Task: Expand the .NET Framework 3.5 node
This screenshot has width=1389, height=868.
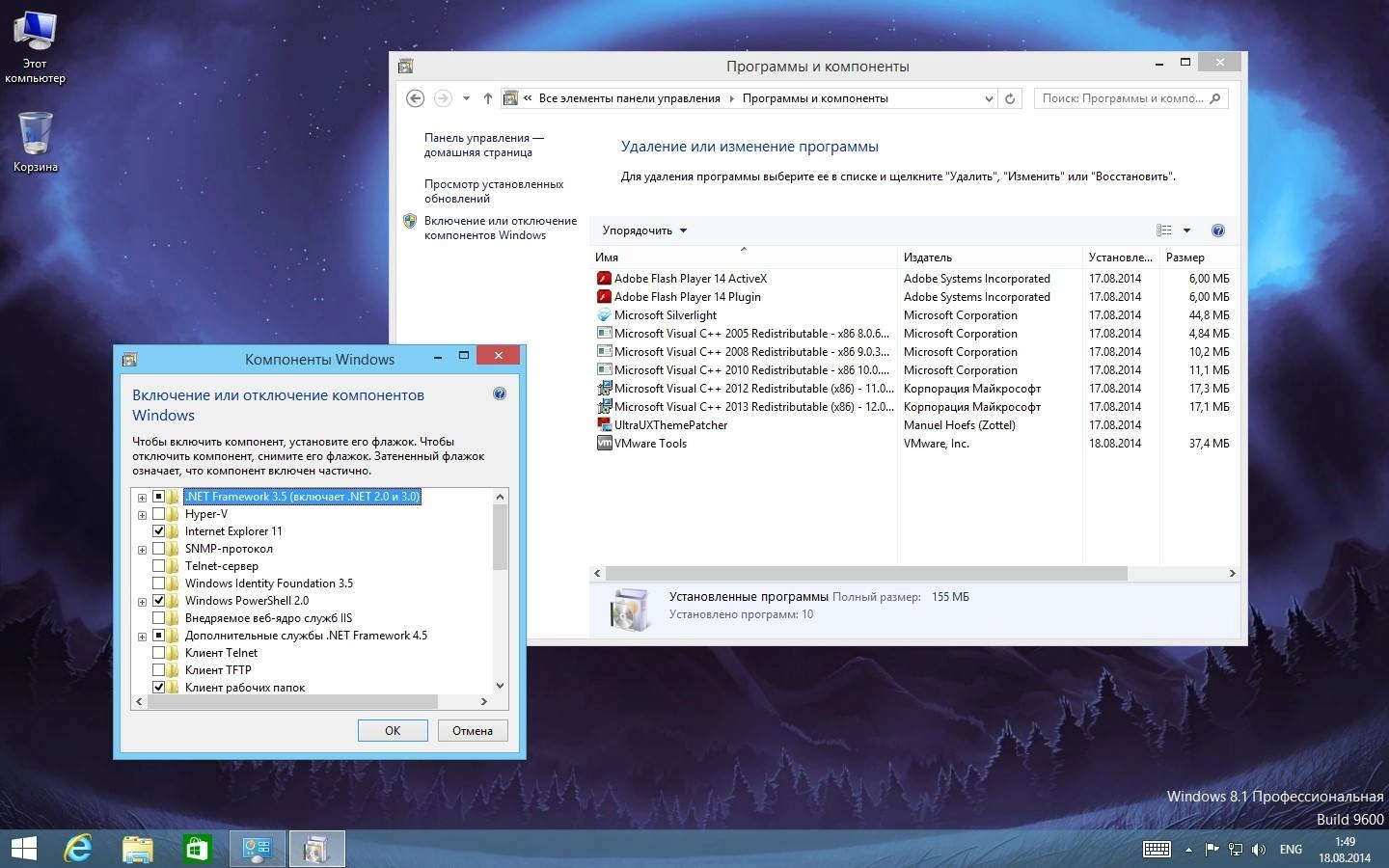Action: (x=142, y=498)
